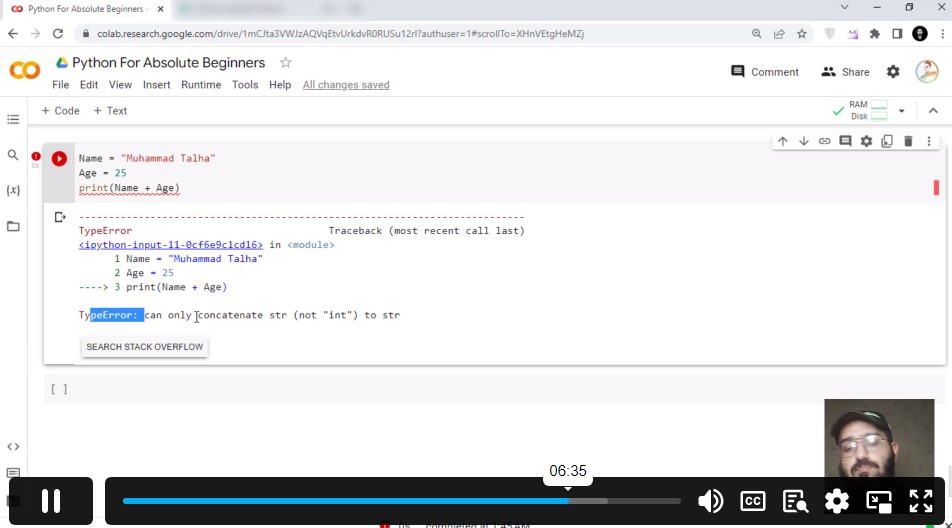This screenshot has height=528, width=952.
Task: Add a new Text cell
Action: pos(110,111)
